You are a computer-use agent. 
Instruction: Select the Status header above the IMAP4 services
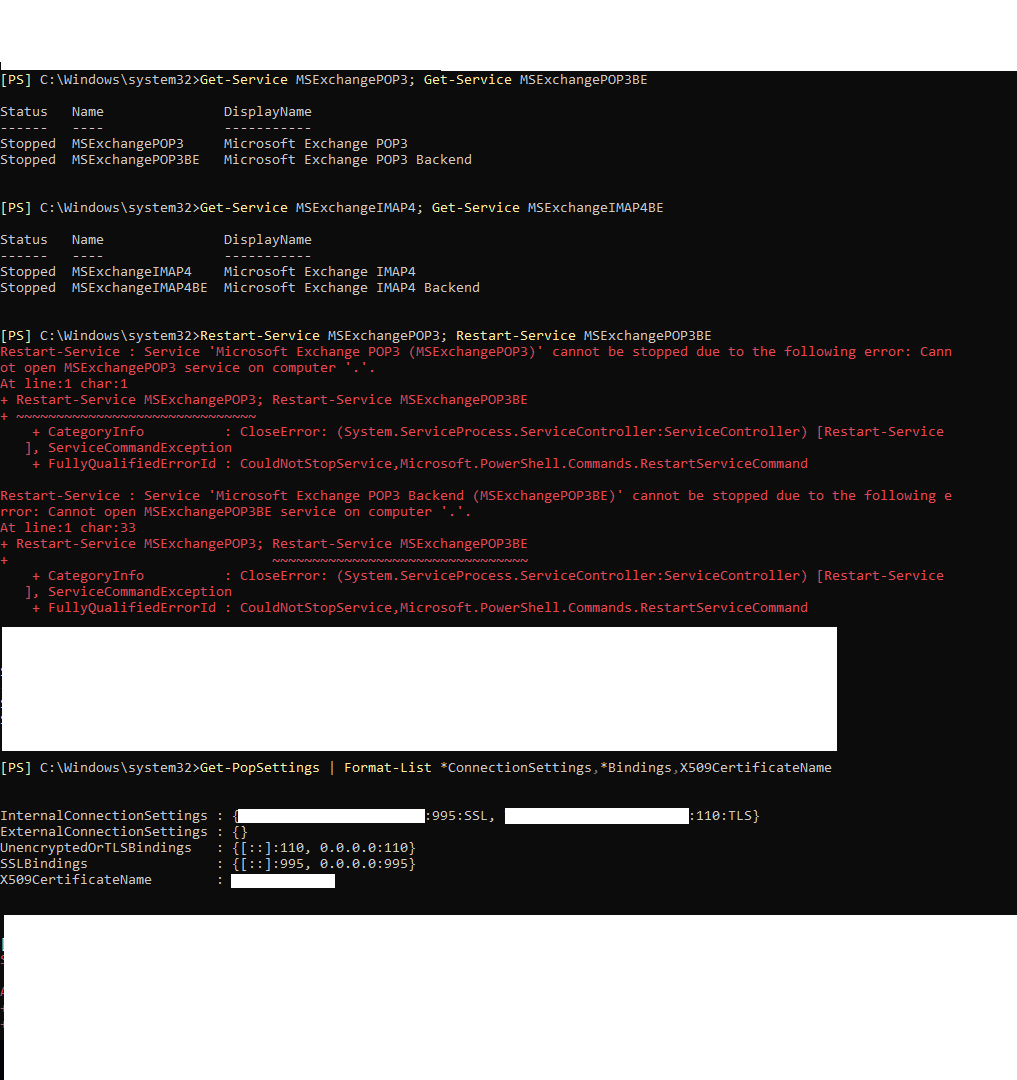click(24, 240)
